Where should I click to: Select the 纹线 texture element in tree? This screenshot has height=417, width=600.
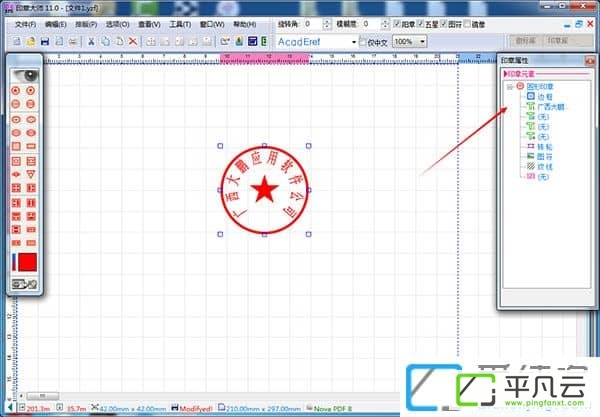click(x=540, y=166)
